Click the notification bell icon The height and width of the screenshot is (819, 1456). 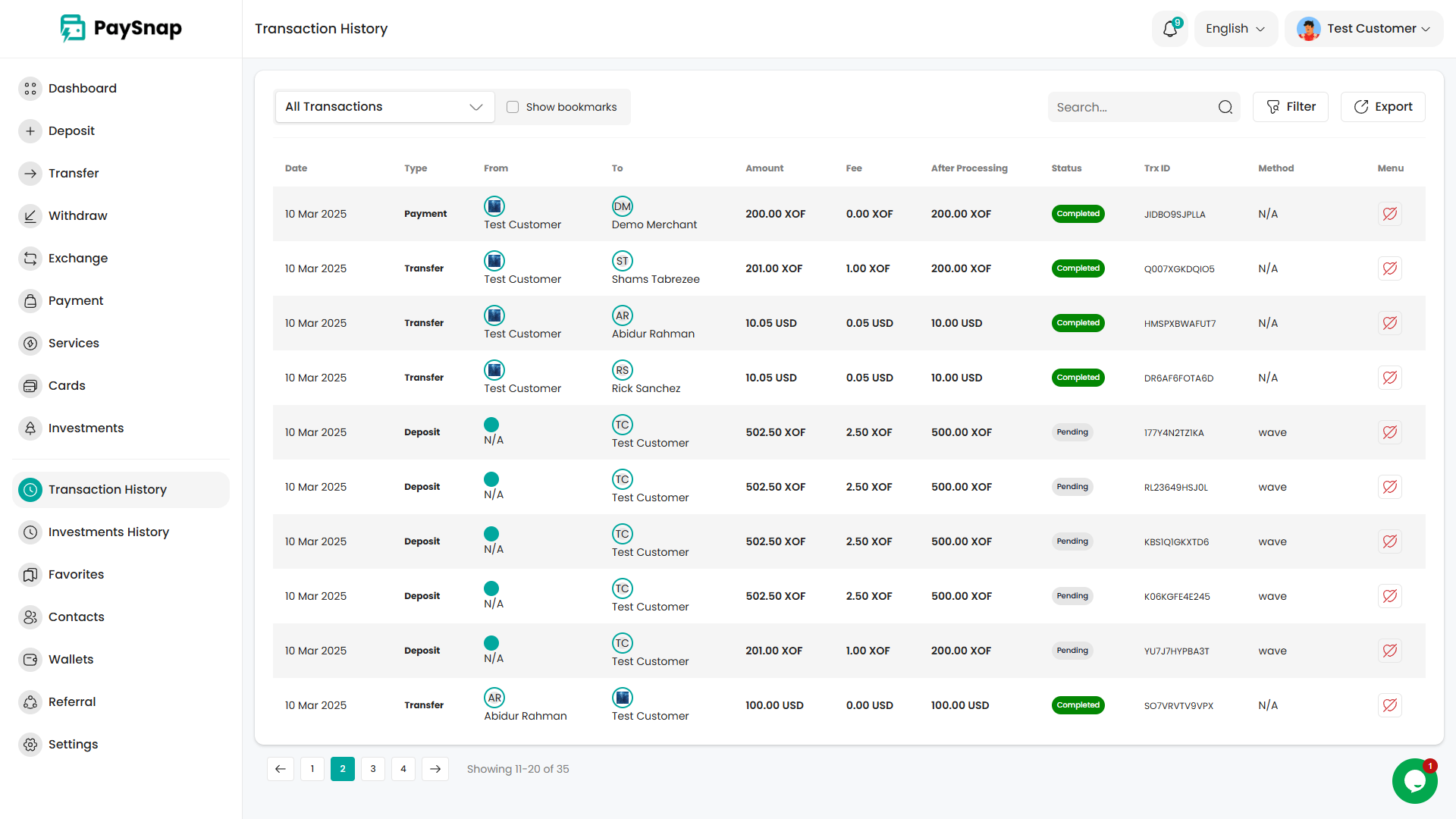(1169, 29)
